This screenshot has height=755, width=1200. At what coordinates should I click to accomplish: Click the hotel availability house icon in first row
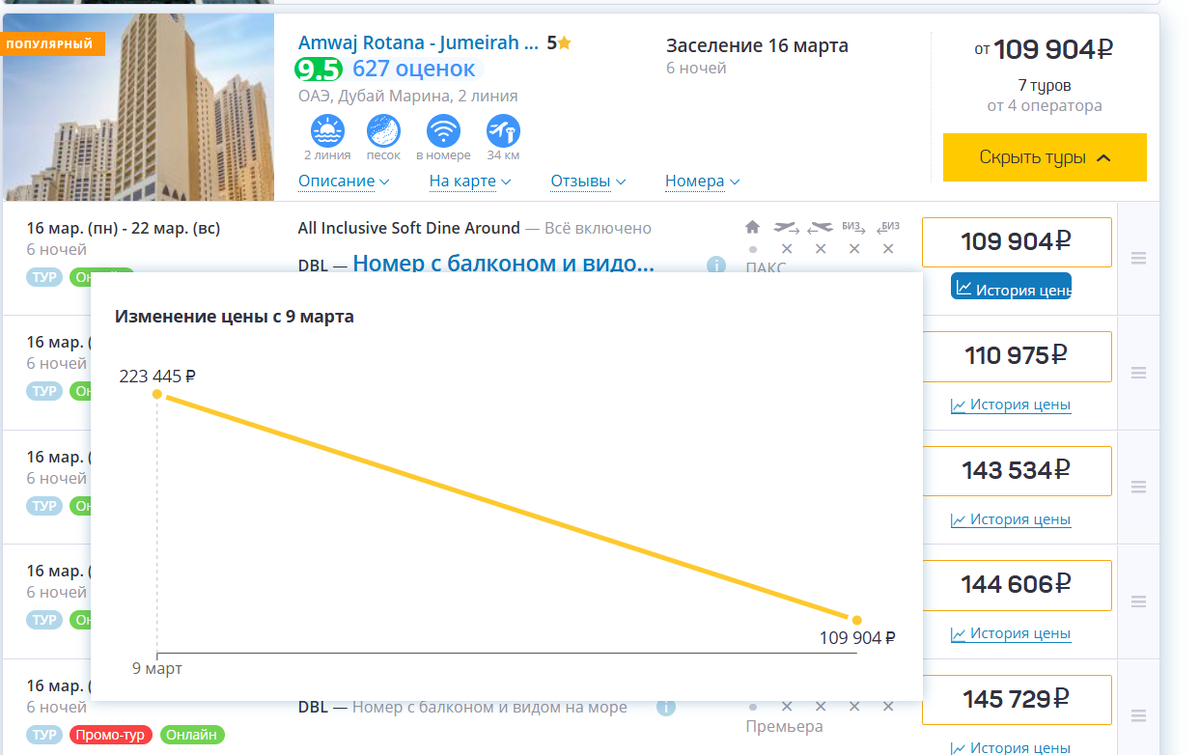753,227
